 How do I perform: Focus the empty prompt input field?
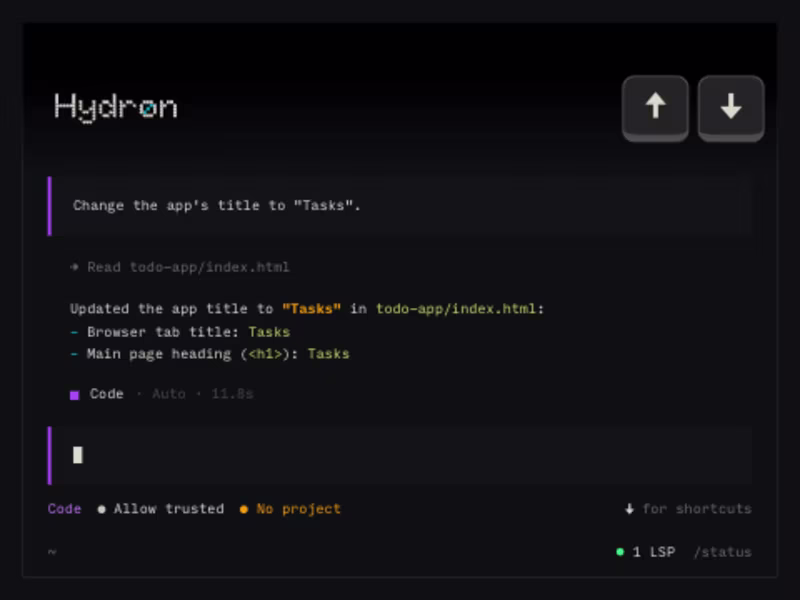(400, 455)
